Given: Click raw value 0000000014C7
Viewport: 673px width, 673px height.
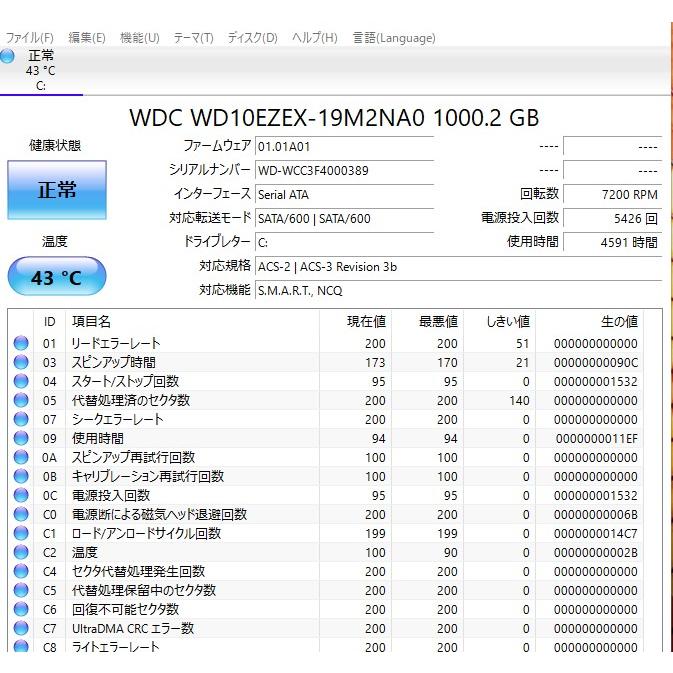Looking at the screenshot, I should click(x=596, y=534).
